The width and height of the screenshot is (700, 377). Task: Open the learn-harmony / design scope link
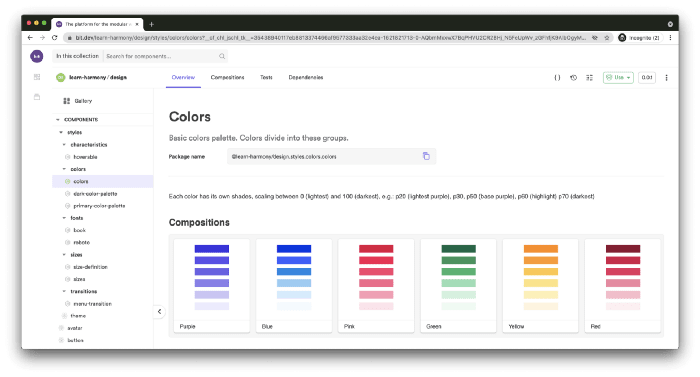(x=98, y=78)
